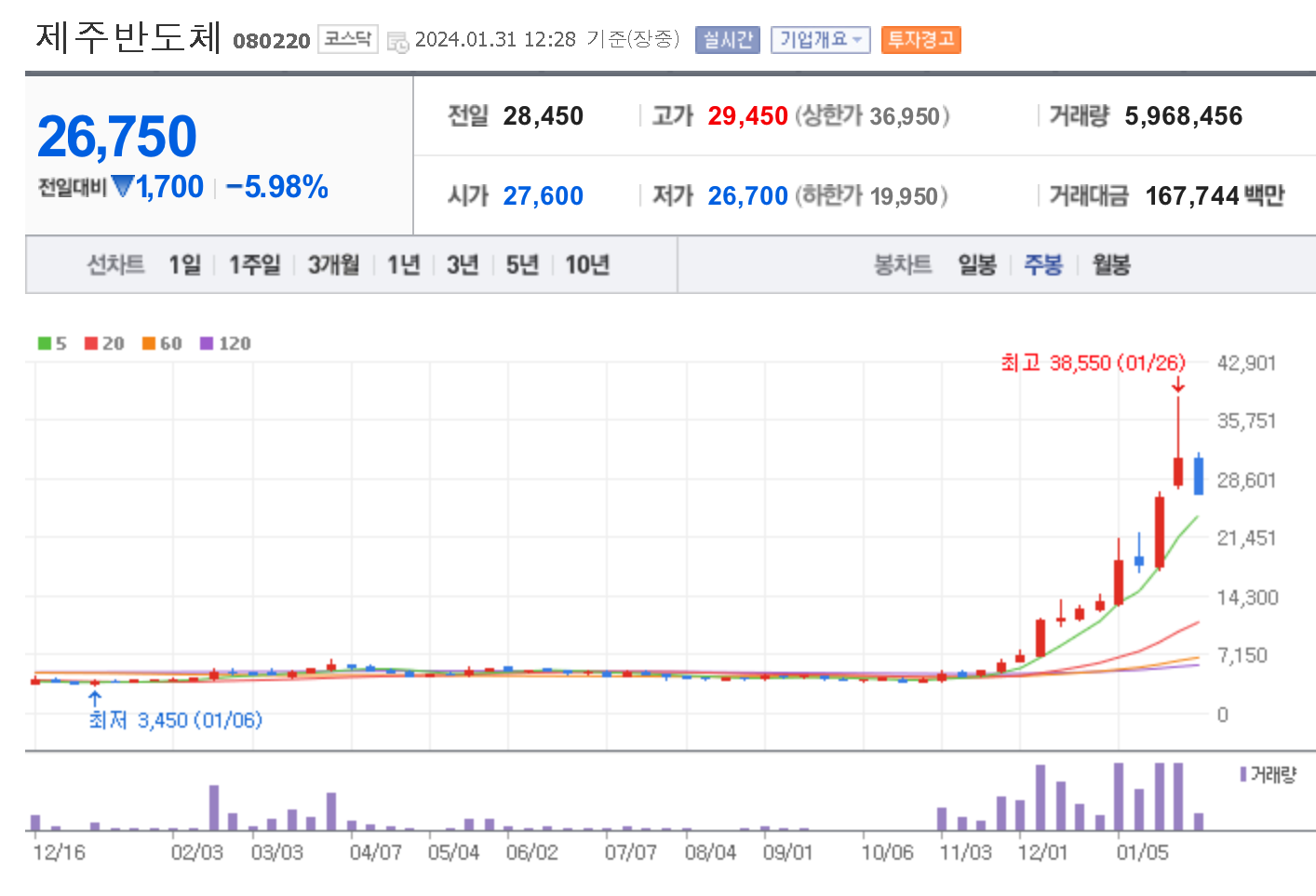This screenshot has height=896, width=1316.
Task: Click the orange 60 moving-average legend swatch
Action: [x=149, y=343]
